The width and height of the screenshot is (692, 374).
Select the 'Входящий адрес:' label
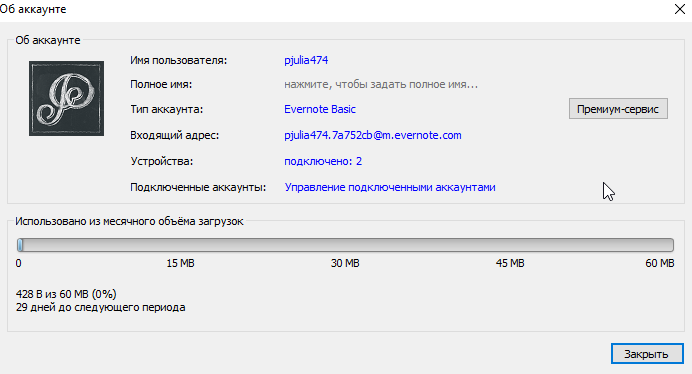pyautogui.click(x=174, y=135)
